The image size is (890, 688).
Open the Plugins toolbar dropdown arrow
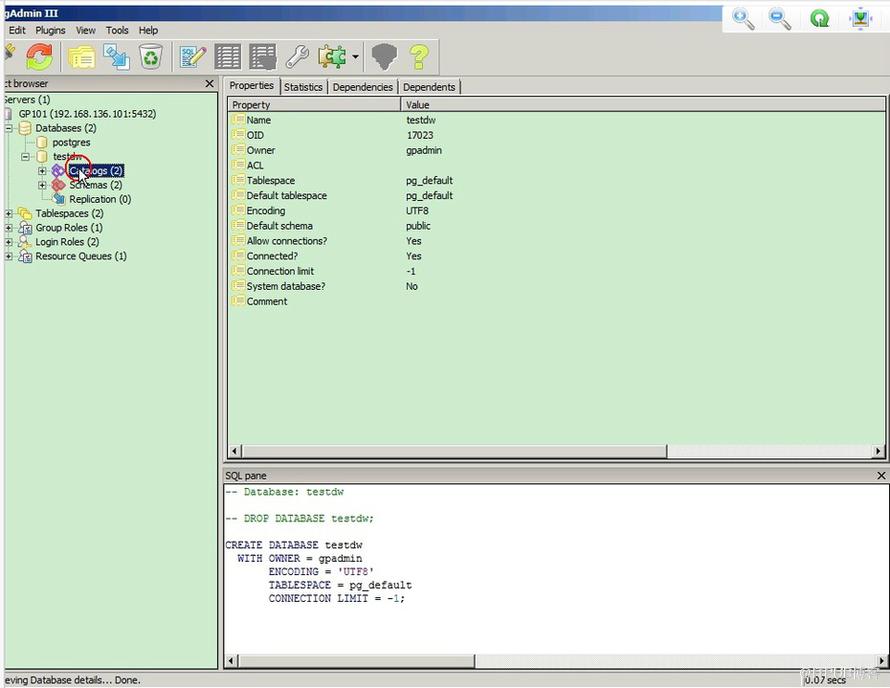click(355, 57)
